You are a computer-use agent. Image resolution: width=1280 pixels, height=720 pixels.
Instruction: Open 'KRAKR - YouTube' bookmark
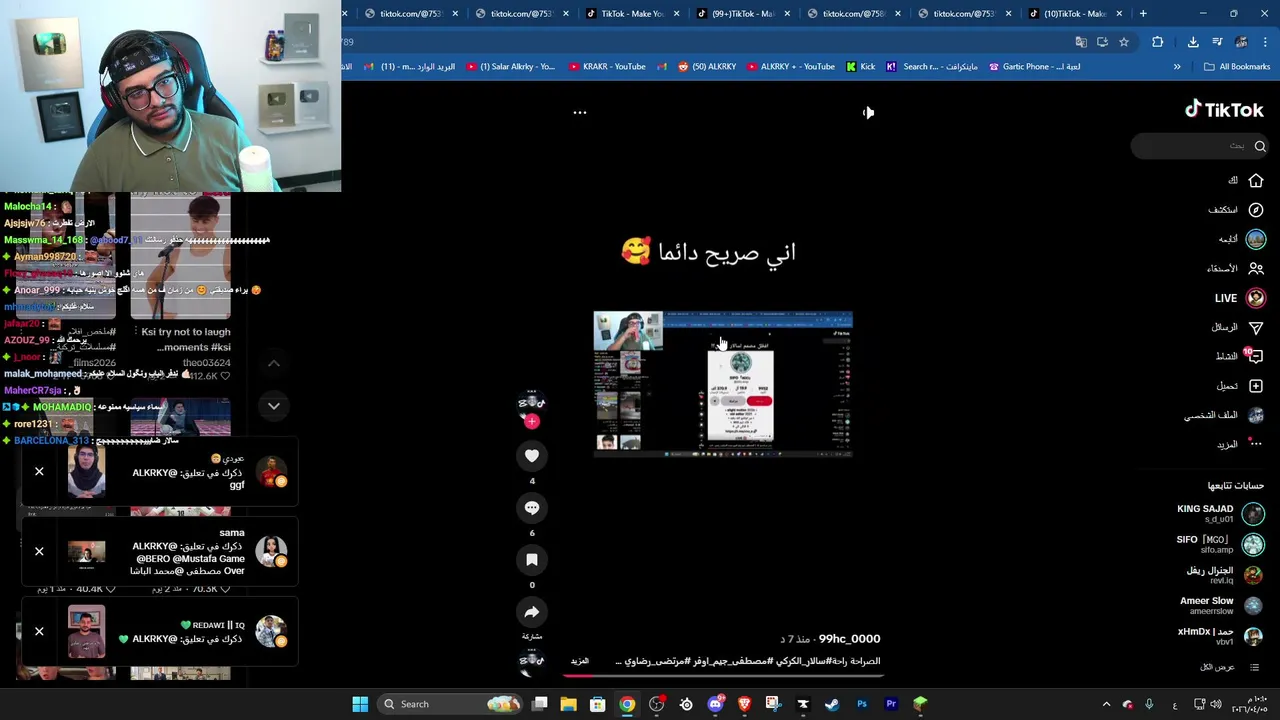pos(607,67)
